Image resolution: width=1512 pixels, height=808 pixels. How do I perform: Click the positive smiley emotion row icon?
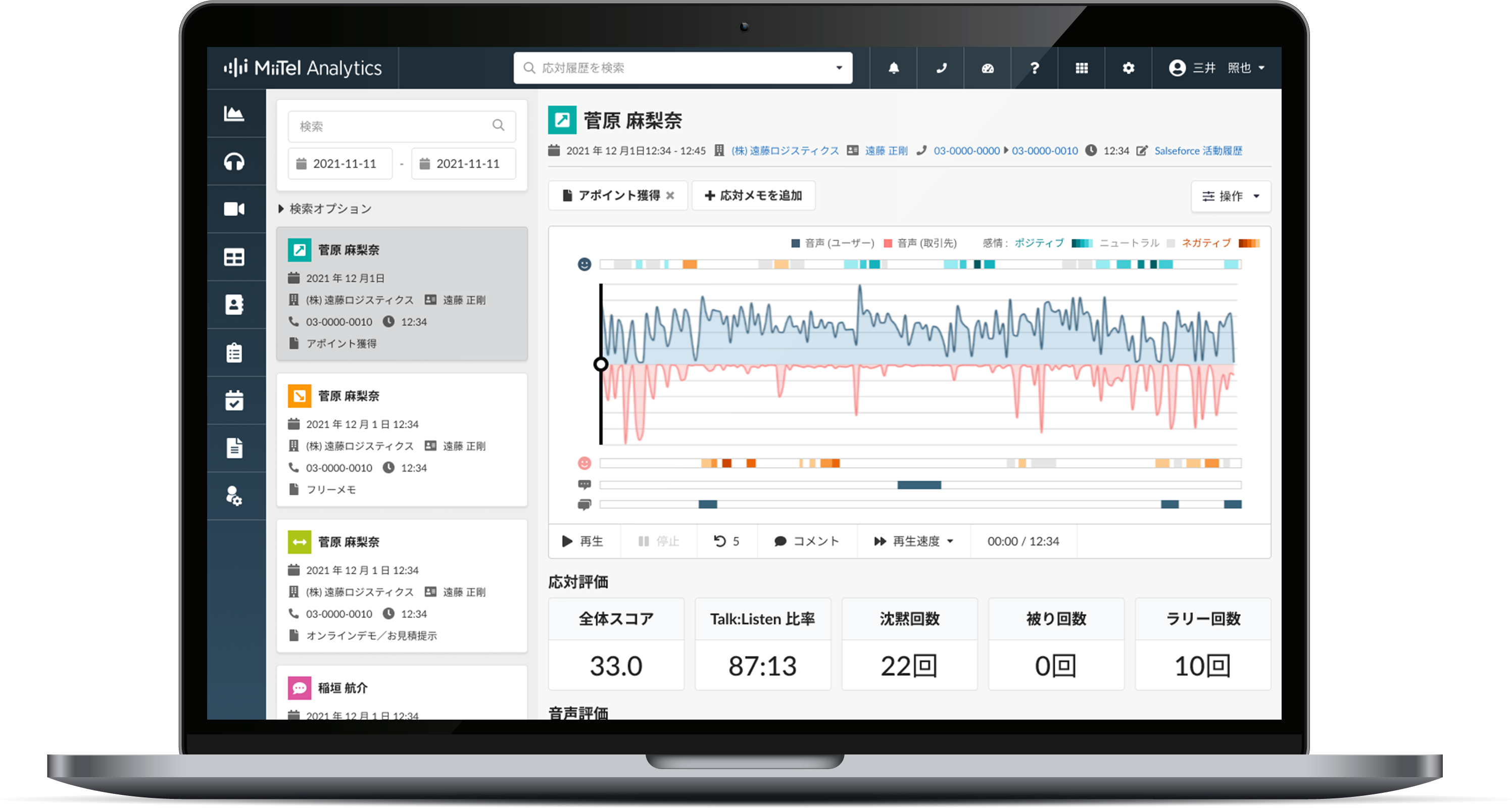point(584,265)
